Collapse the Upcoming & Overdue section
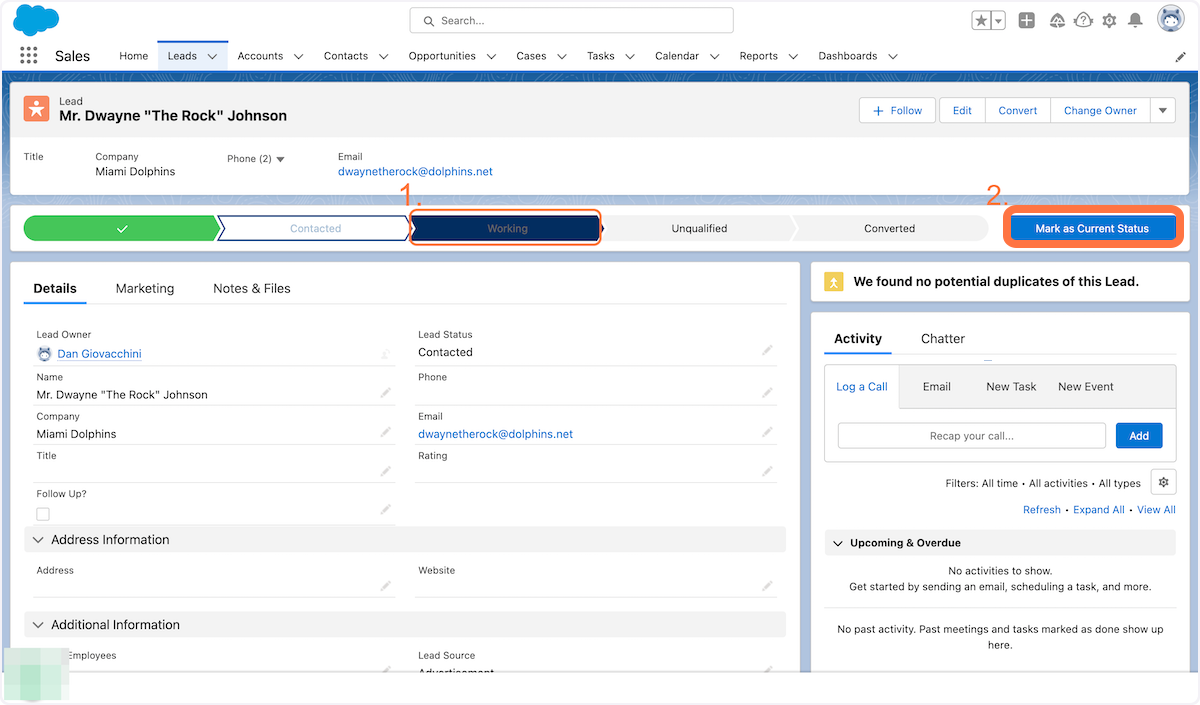 [837, 543]
